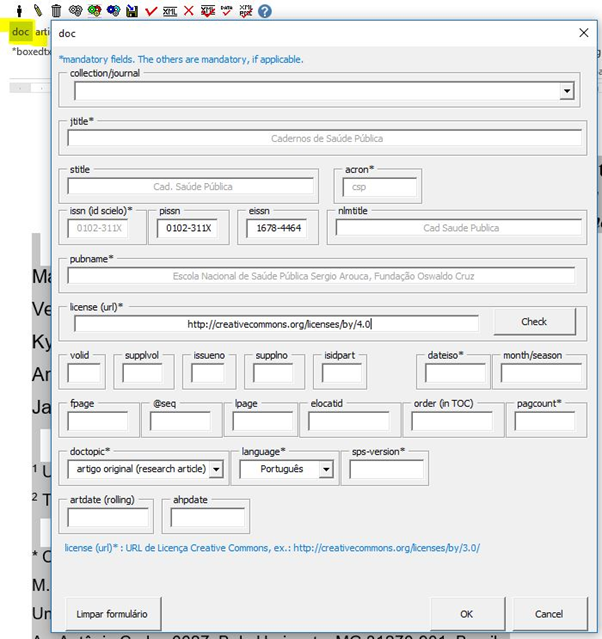Click the green and red gears icon
602x639 pixels.
click(x=95, y=11)
